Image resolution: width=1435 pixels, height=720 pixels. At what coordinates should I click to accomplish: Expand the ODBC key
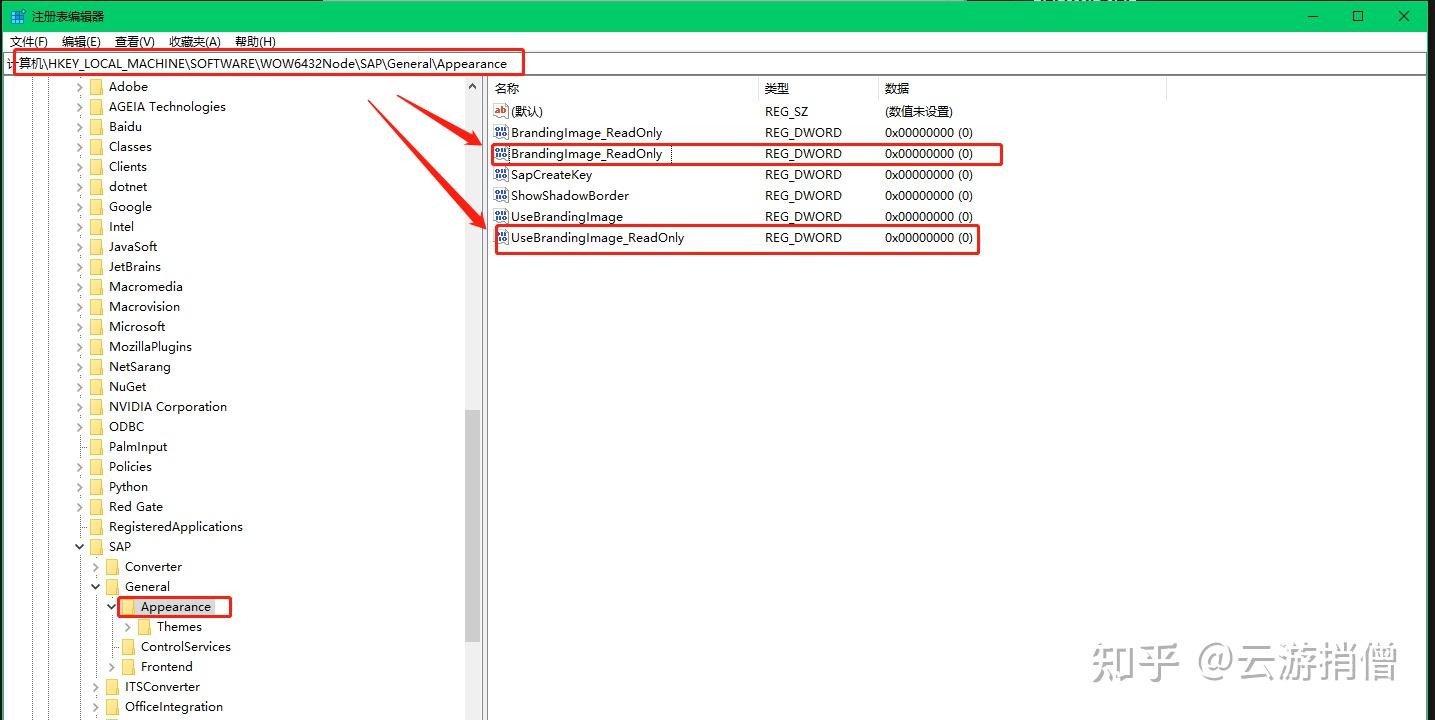click(80, 427)
